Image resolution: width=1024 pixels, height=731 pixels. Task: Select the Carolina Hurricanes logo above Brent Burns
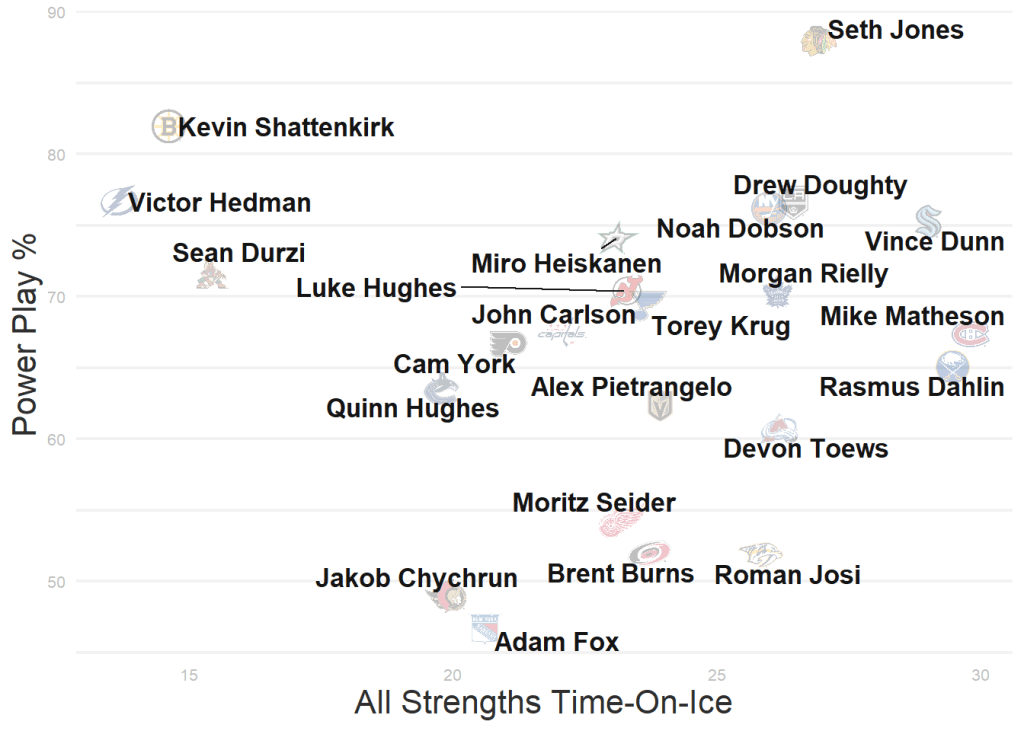650,552
